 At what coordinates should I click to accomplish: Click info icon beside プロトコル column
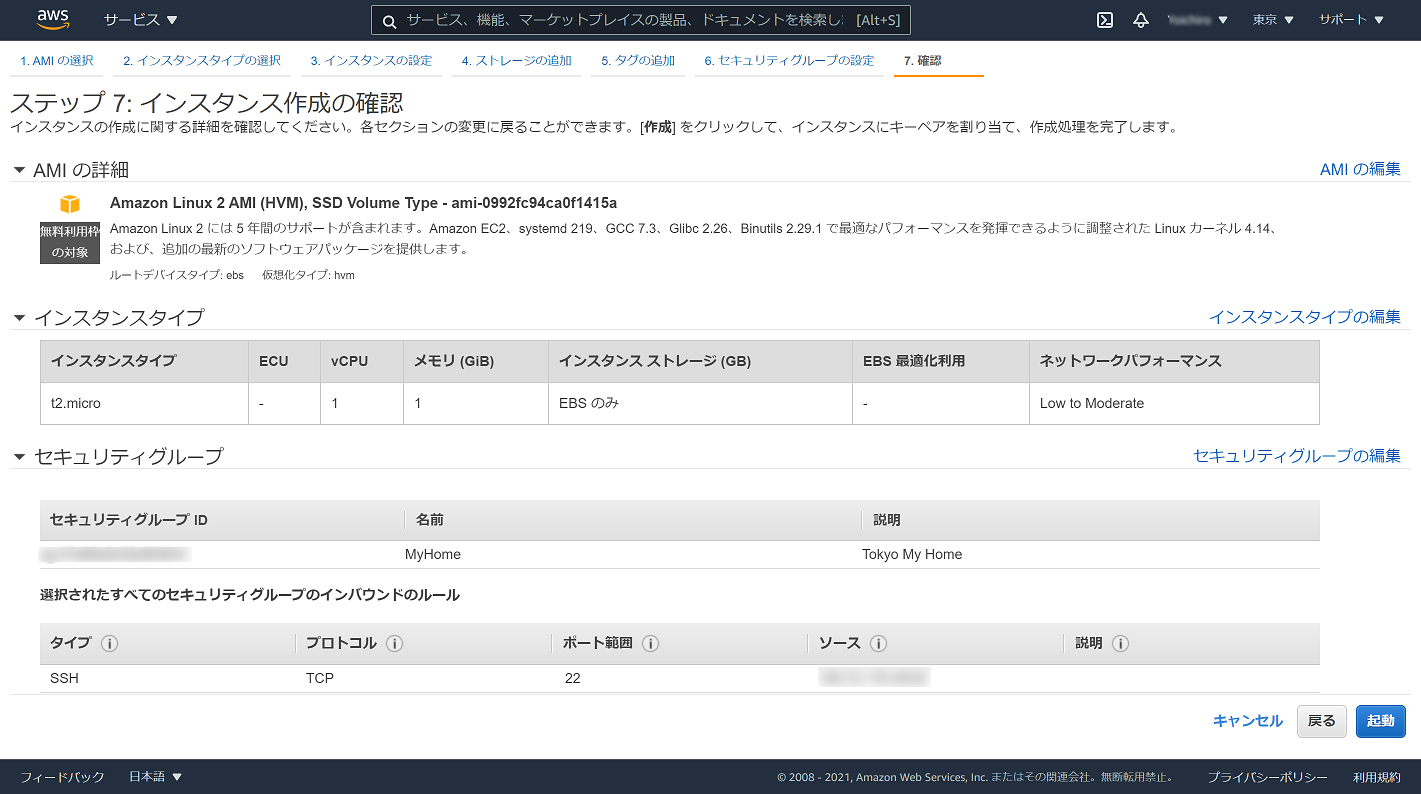point(394,643)
